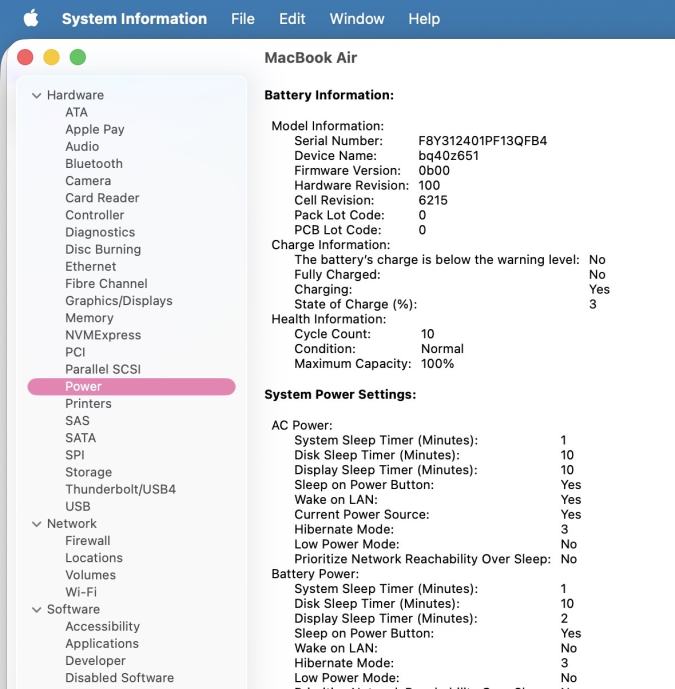Select Printers in the sidebar

88,404
